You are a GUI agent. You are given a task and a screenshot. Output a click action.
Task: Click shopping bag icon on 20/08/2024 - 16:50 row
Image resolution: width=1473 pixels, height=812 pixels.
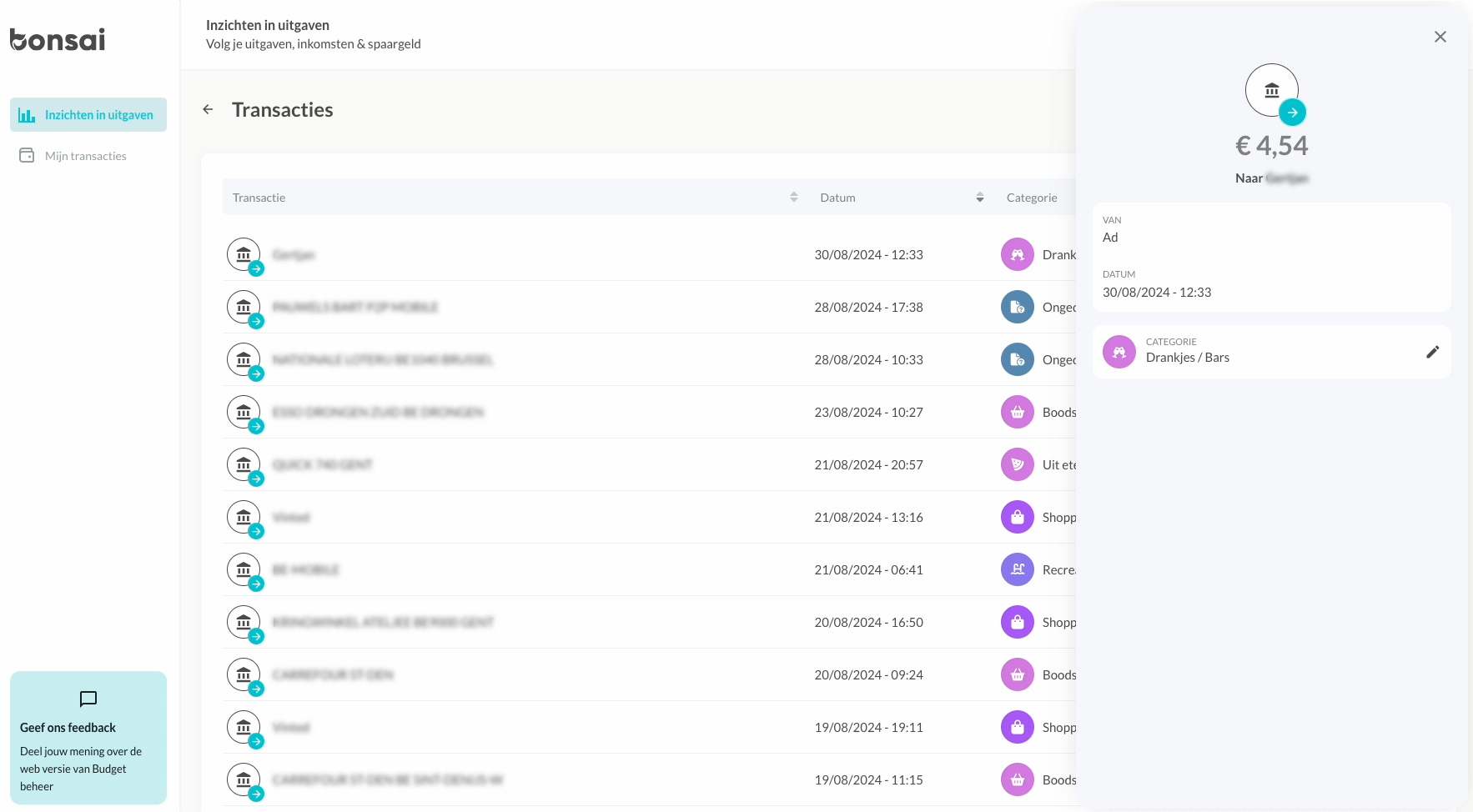pyautogui.click(x=1018, y=623)
